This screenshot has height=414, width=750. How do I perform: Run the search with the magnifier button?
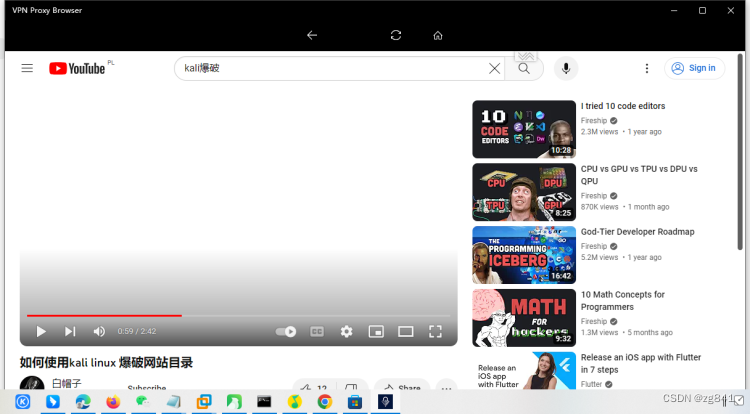coord(524,68)
